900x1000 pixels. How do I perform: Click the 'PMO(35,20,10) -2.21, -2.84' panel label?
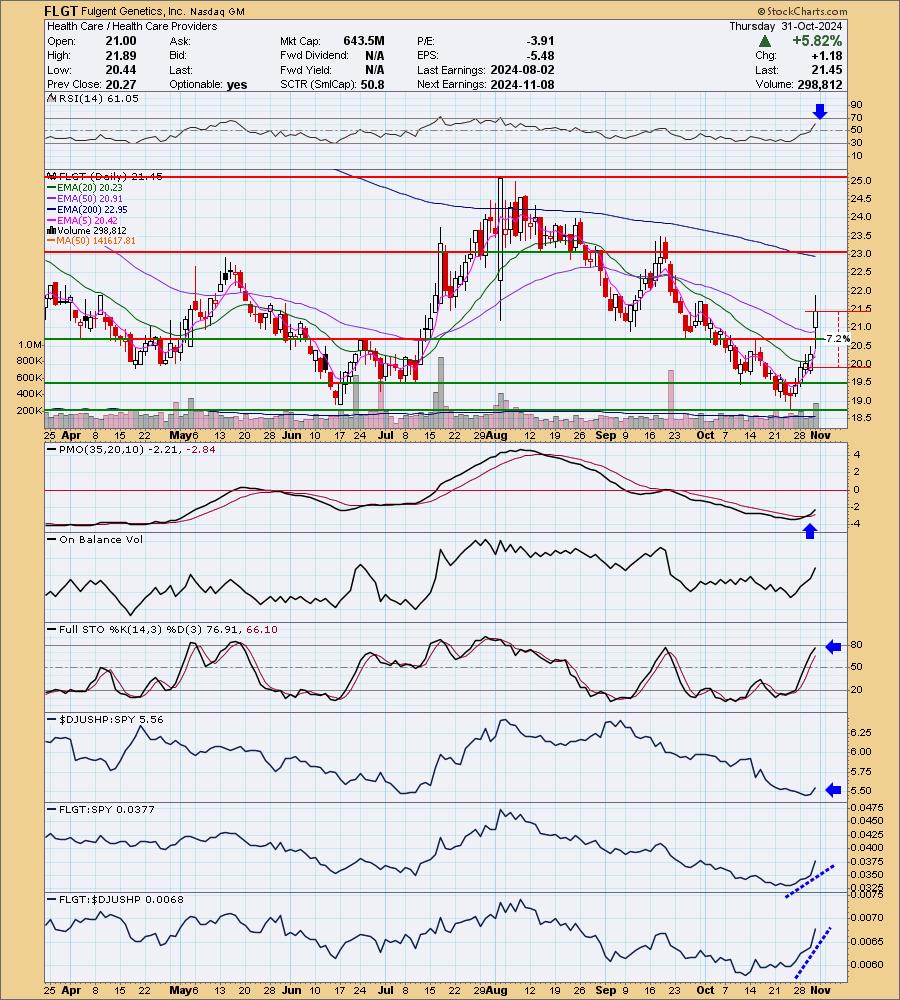click(137, 450)
